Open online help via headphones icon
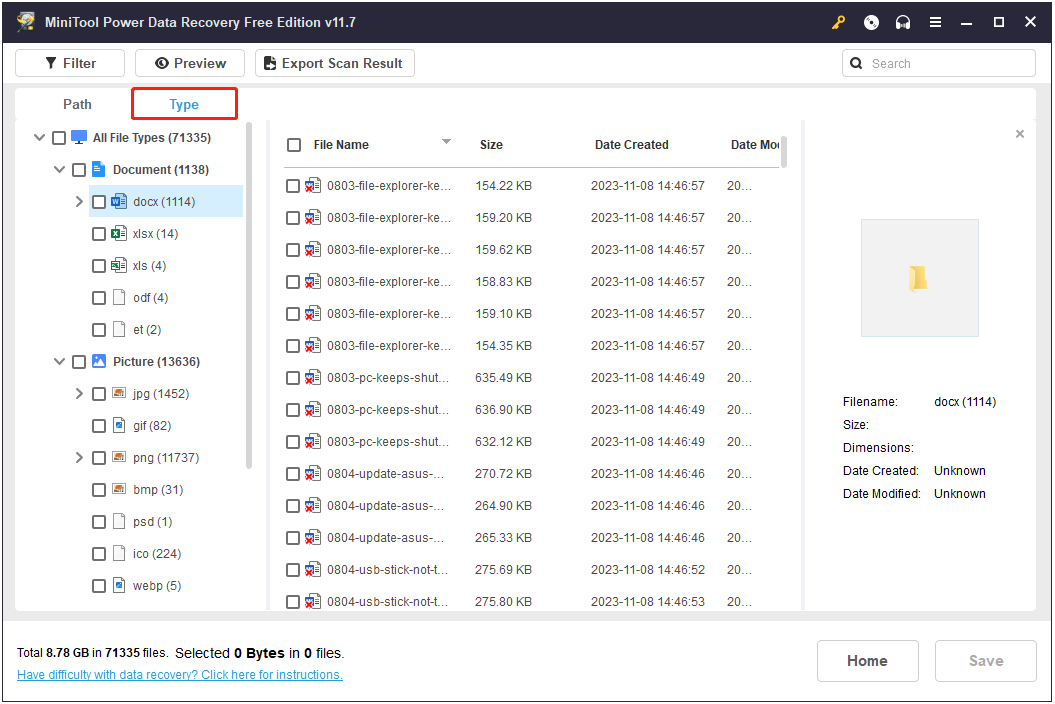This screenshot has height=704, width=1055. (902, 21)
